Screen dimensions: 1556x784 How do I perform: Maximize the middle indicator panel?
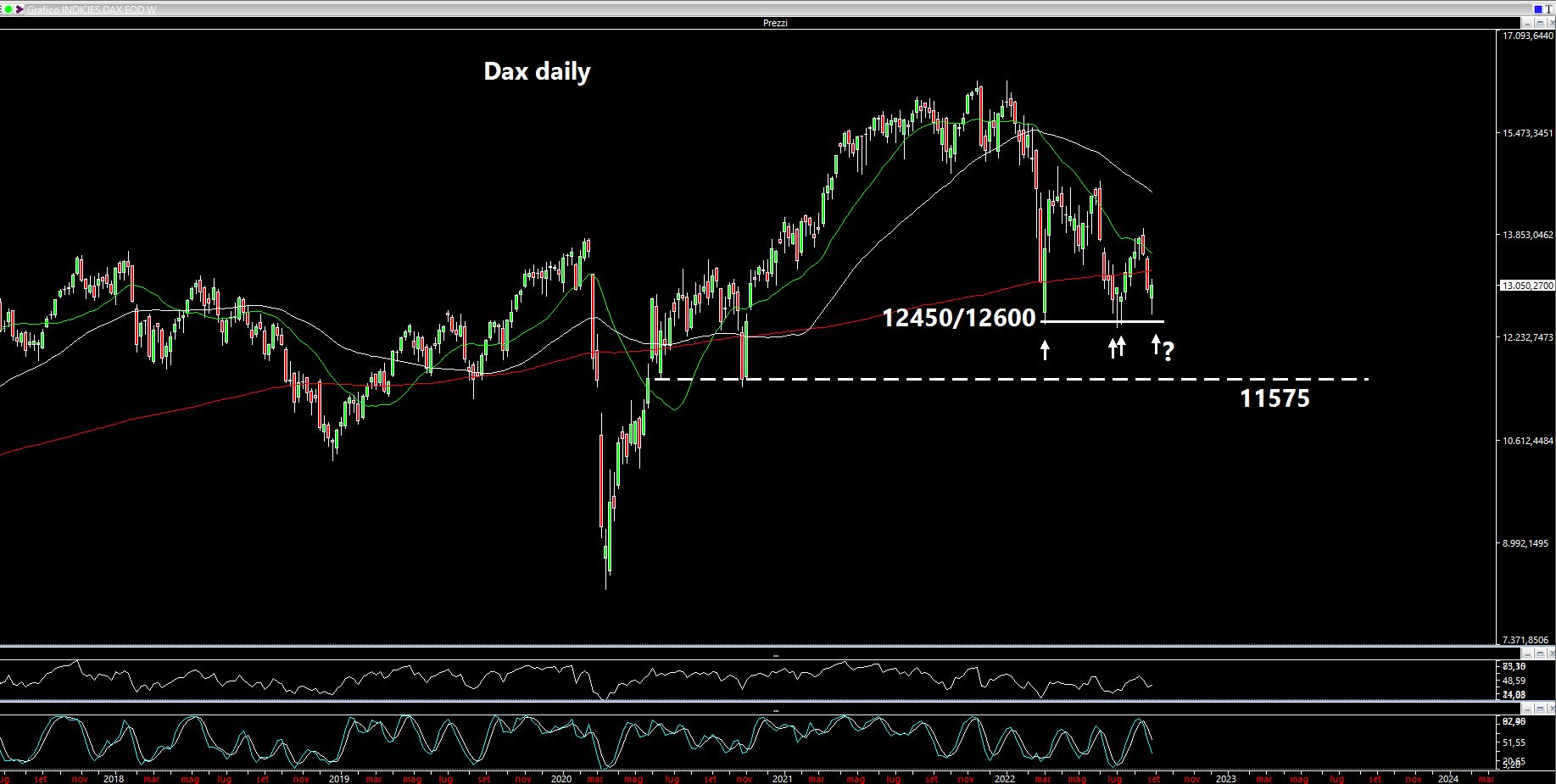click(x=1538, y=654)
